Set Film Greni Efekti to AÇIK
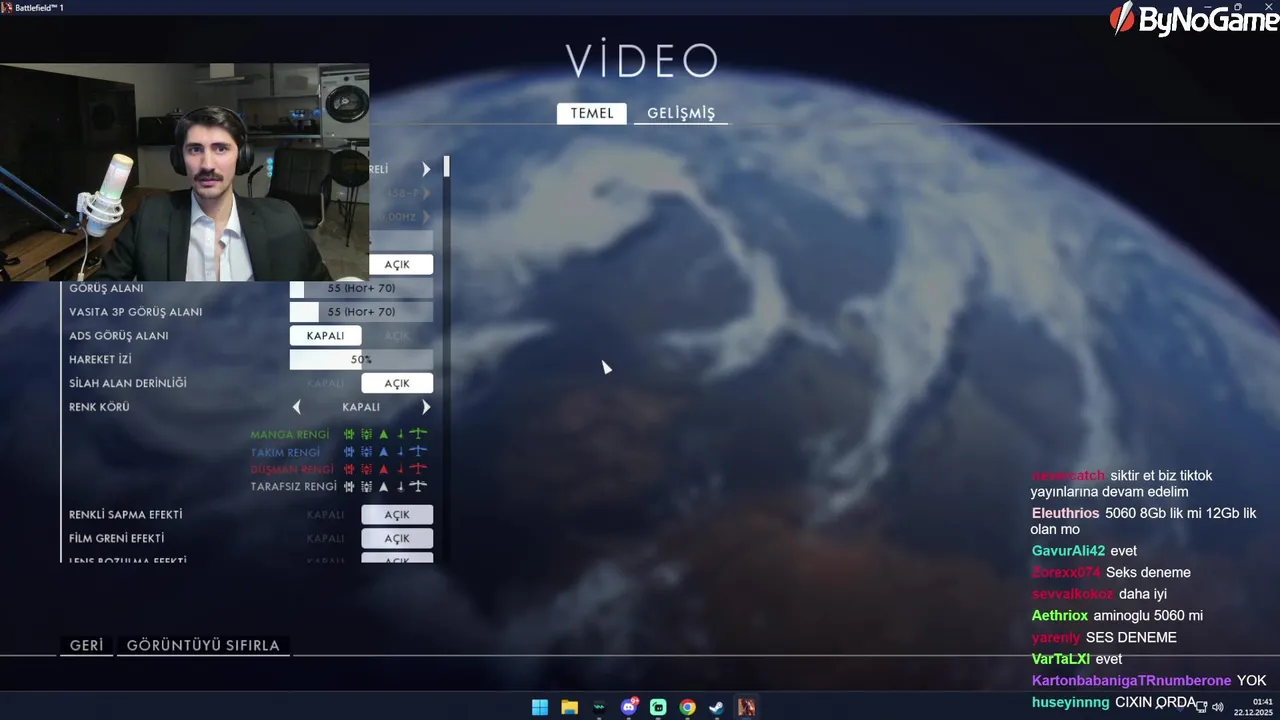This screenshot has width=1280, height=720. click(x=397, y=538)
